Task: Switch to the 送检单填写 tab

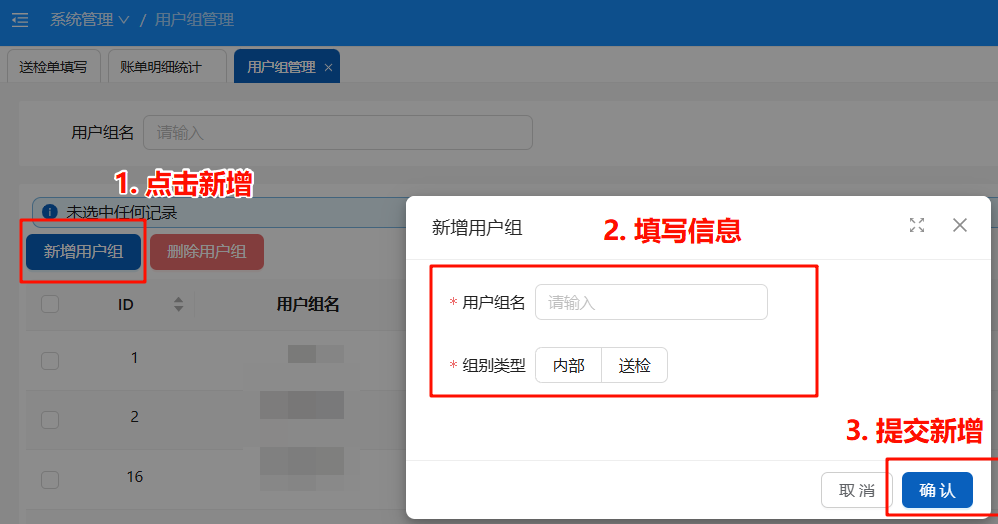Action: (x=53, y=67)
